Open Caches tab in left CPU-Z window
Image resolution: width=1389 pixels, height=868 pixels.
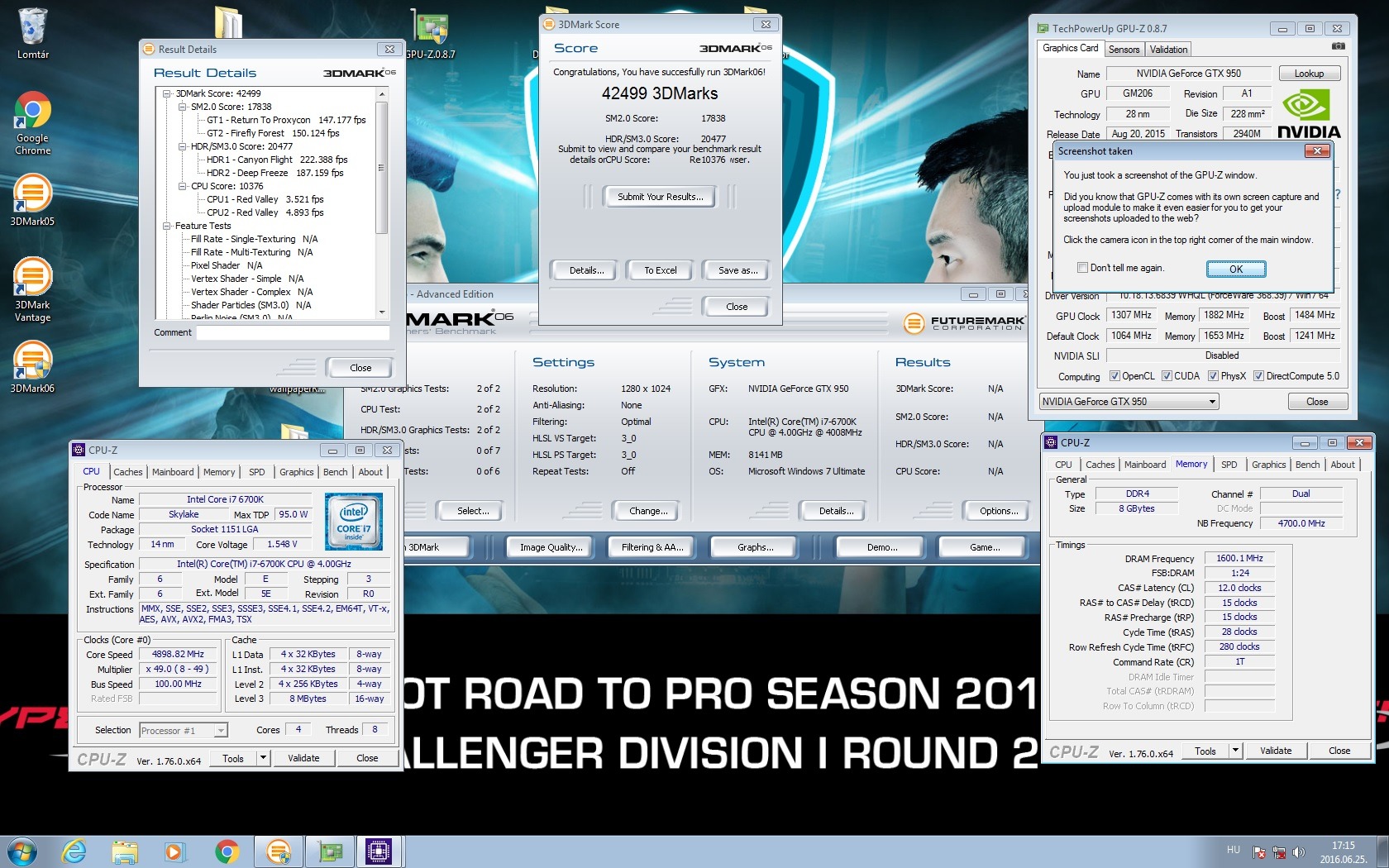(x=128, y=472)
